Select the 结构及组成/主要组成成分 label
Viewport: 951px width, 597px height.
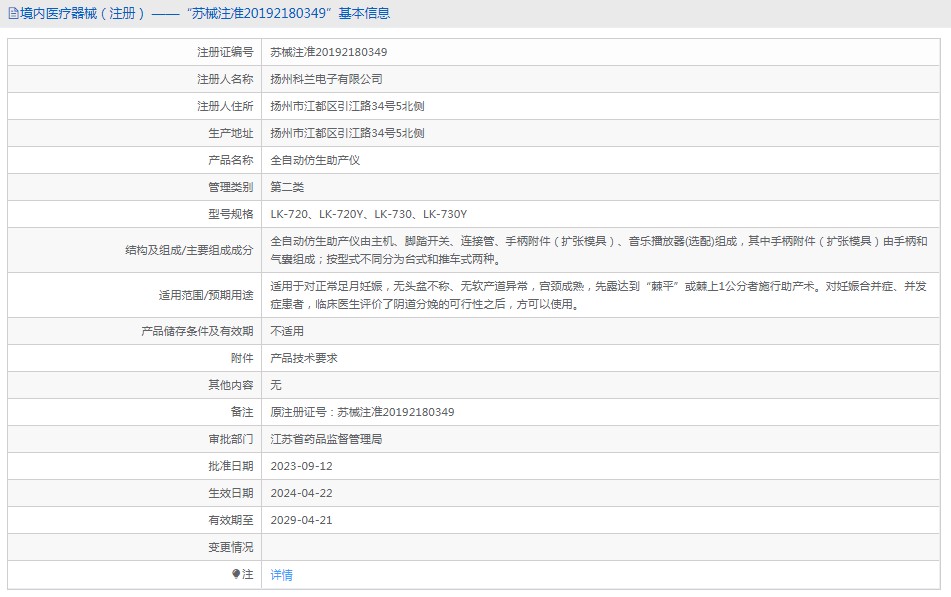pos(189,250)
